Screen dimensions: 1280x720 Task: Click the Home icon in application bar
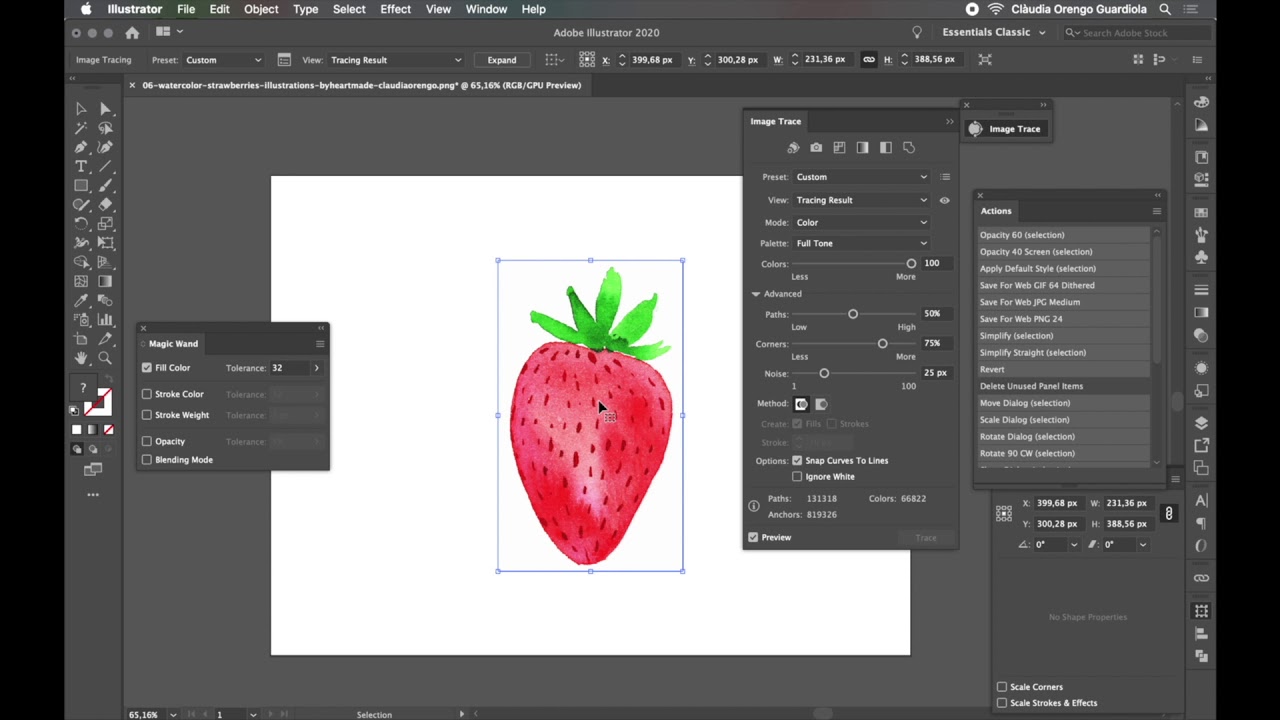tap(132, 33)
